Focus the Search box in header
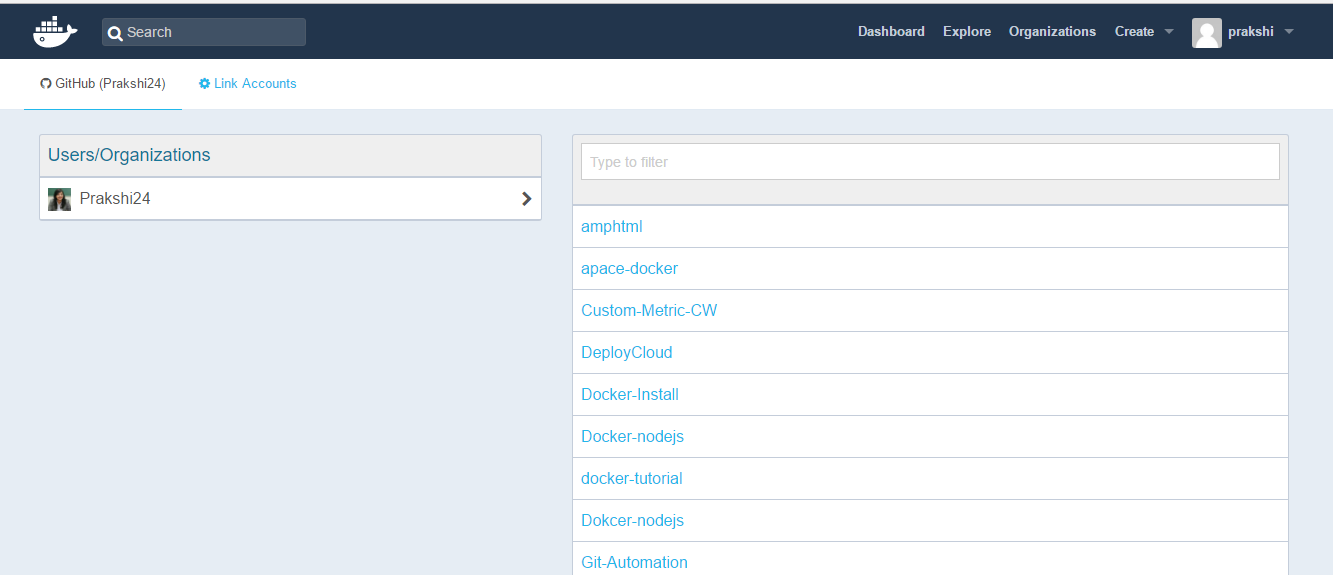Image resolution: width=1333 pixels, height=575 pixels. (x=204, y=32)
